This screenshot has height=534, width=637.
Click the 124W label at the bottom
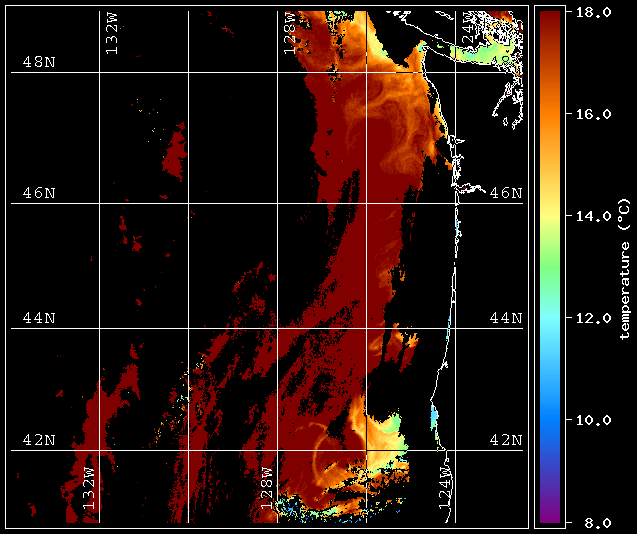[445, 487]
